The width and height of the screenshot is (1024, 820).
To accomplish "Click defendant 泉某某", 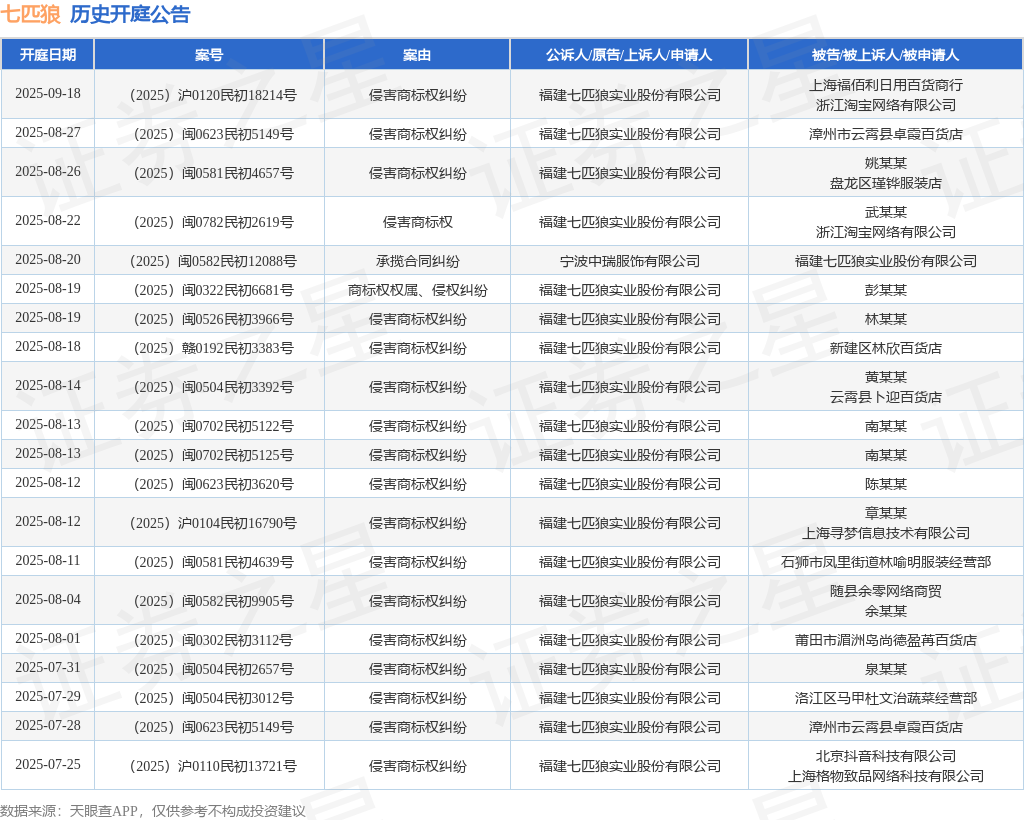I will (x=886, y=669).
